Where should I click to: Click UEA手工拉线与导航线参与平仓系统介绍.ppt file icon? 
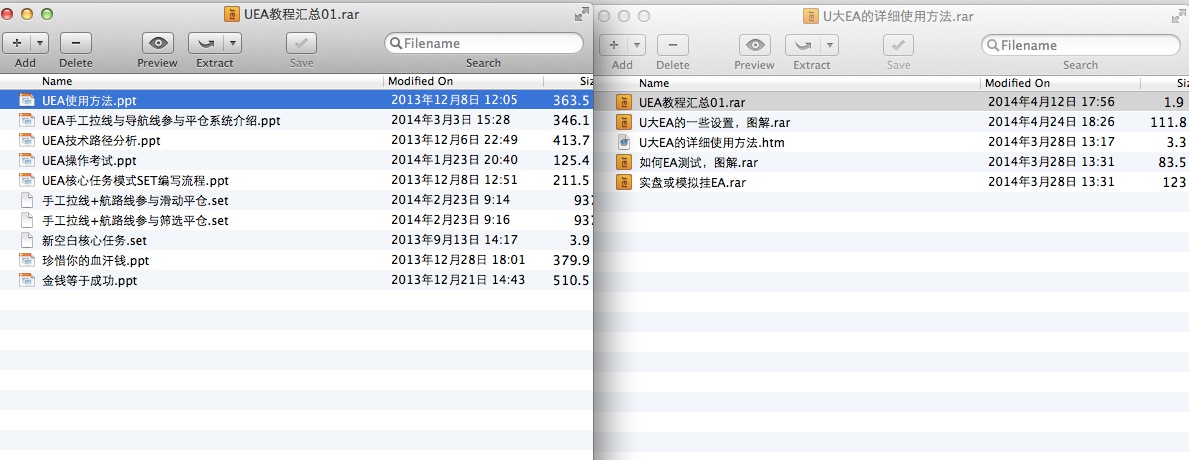[27, 120]
